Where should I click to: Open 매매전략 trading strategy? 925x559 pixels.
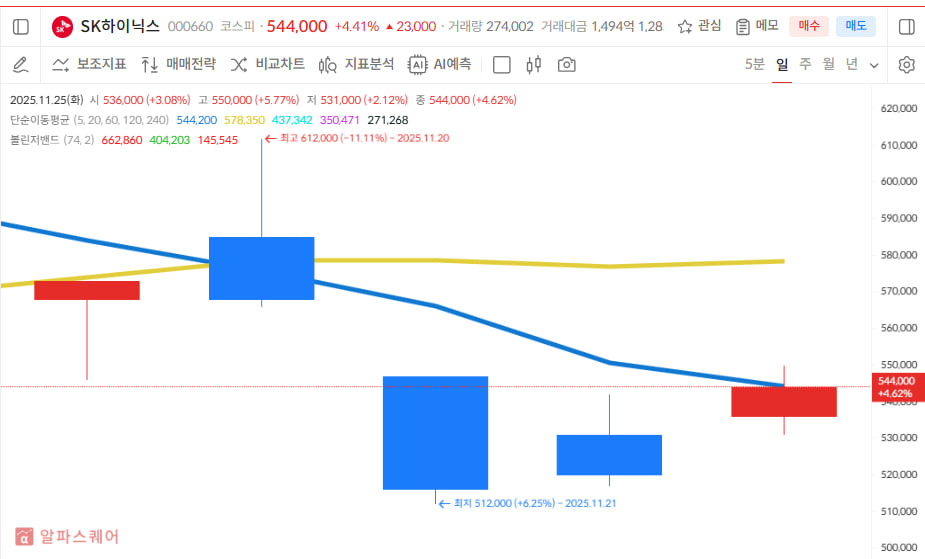click(178, 65)
